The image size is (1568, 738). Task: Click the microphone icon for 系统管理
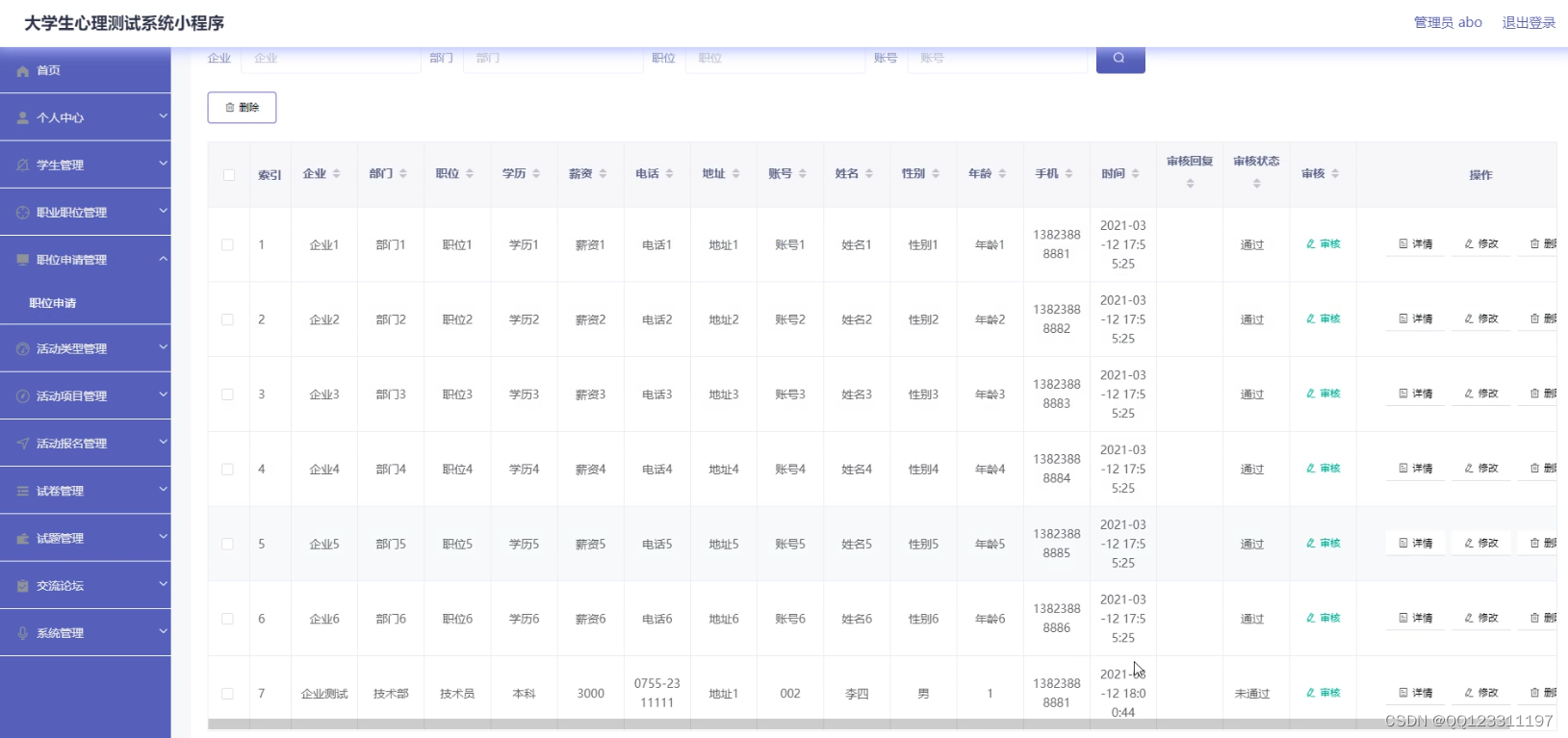(23, 633)
